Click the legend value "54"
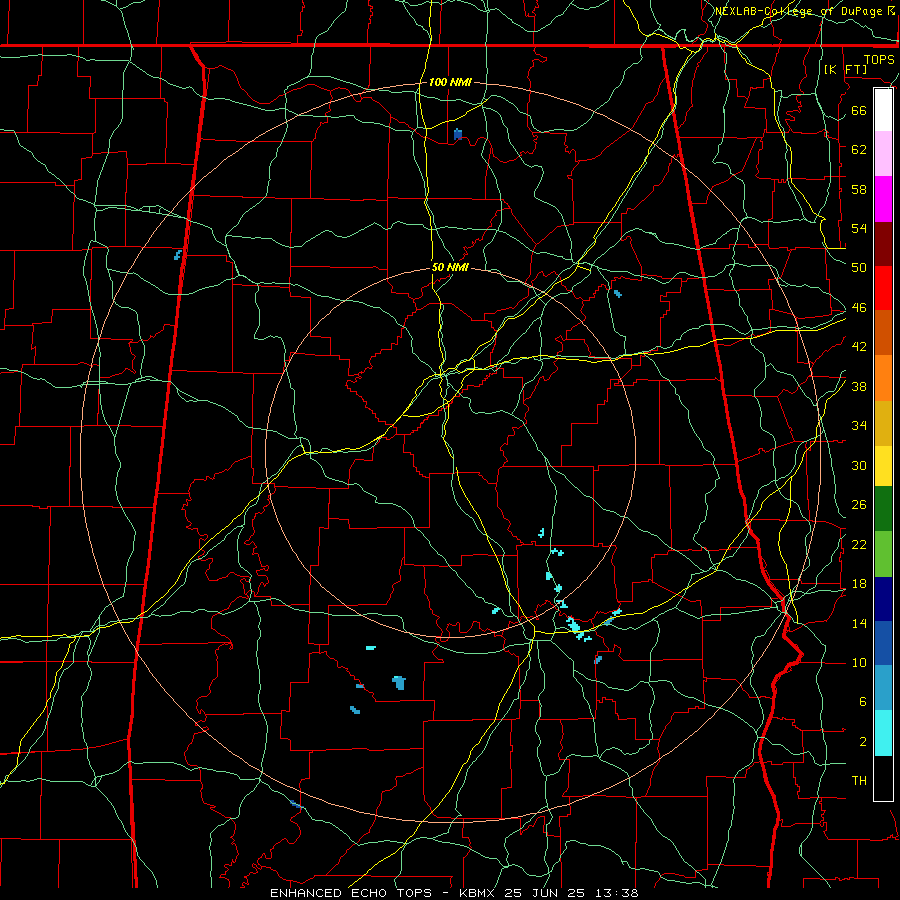The height and width of the screenshot is (900, 900). pyautogui.click(x=859, y=228)
